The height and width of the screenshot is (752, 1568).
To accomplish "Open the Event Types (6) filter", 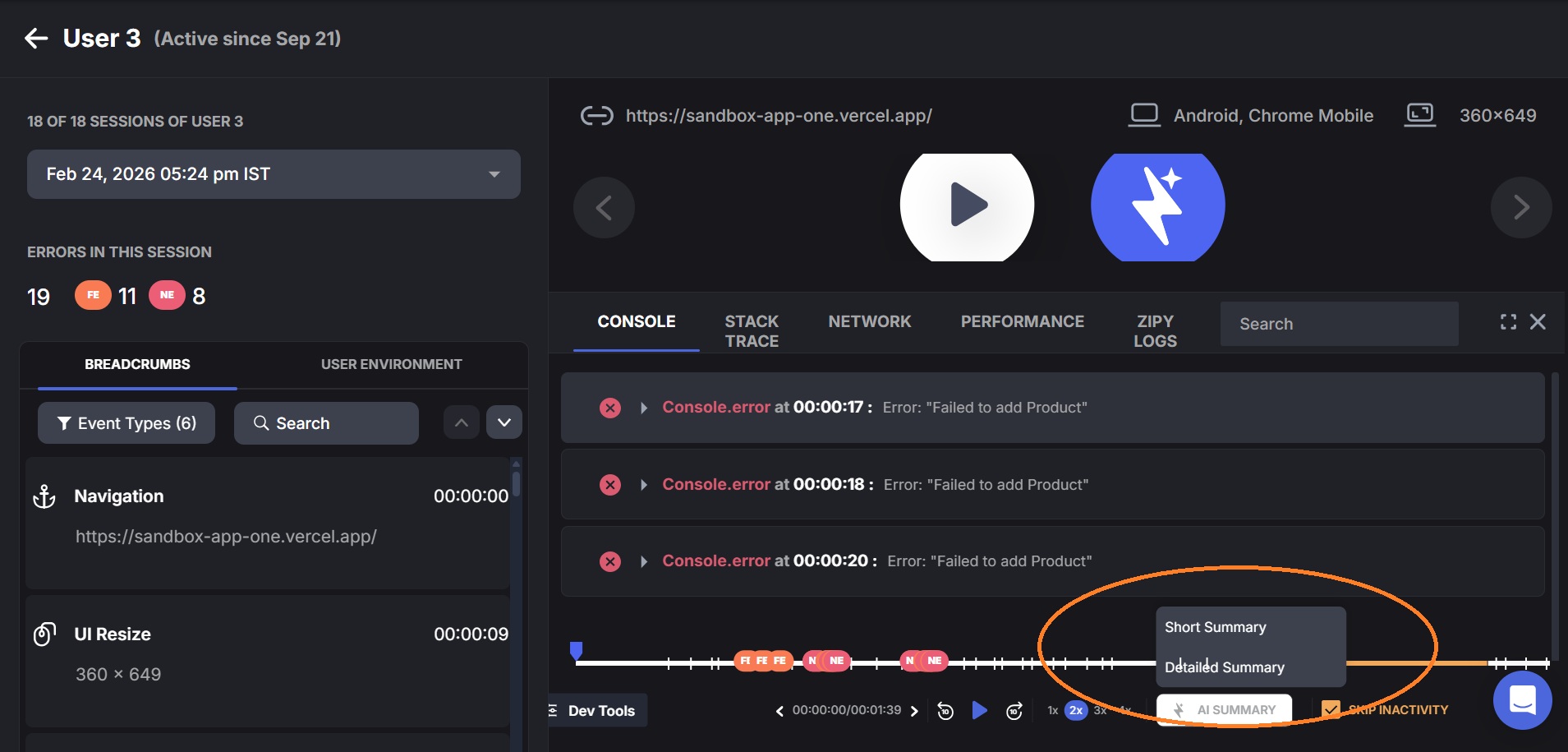I will tap(126, 423).
